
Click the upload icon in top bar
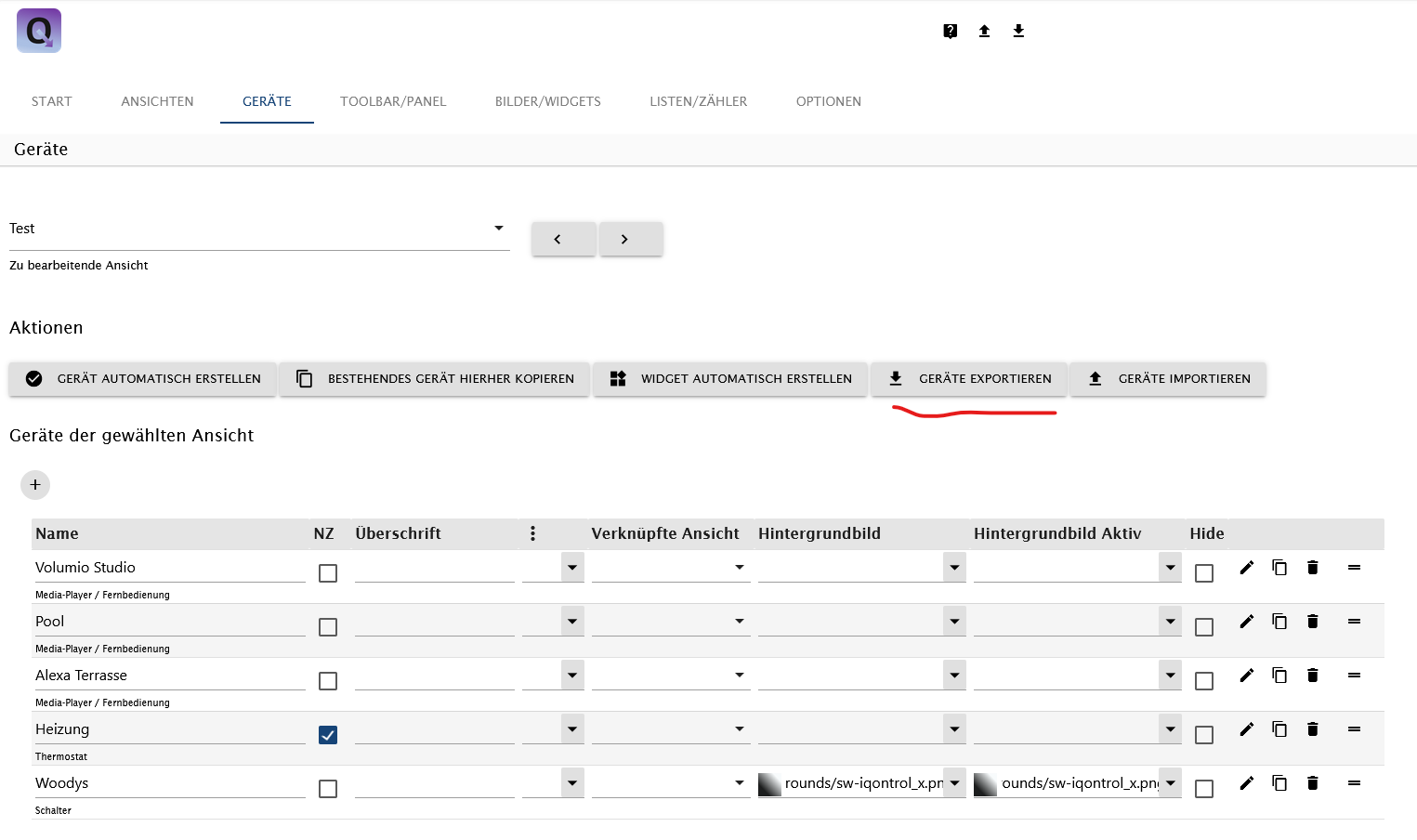click(984, 32)
